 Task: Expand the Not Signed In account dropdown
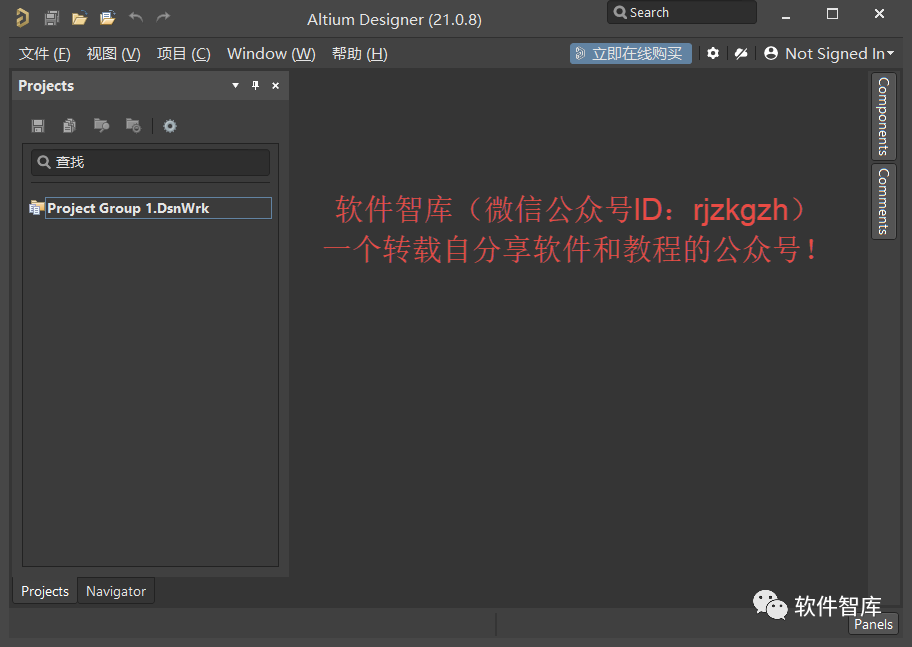tap(829, 54)
